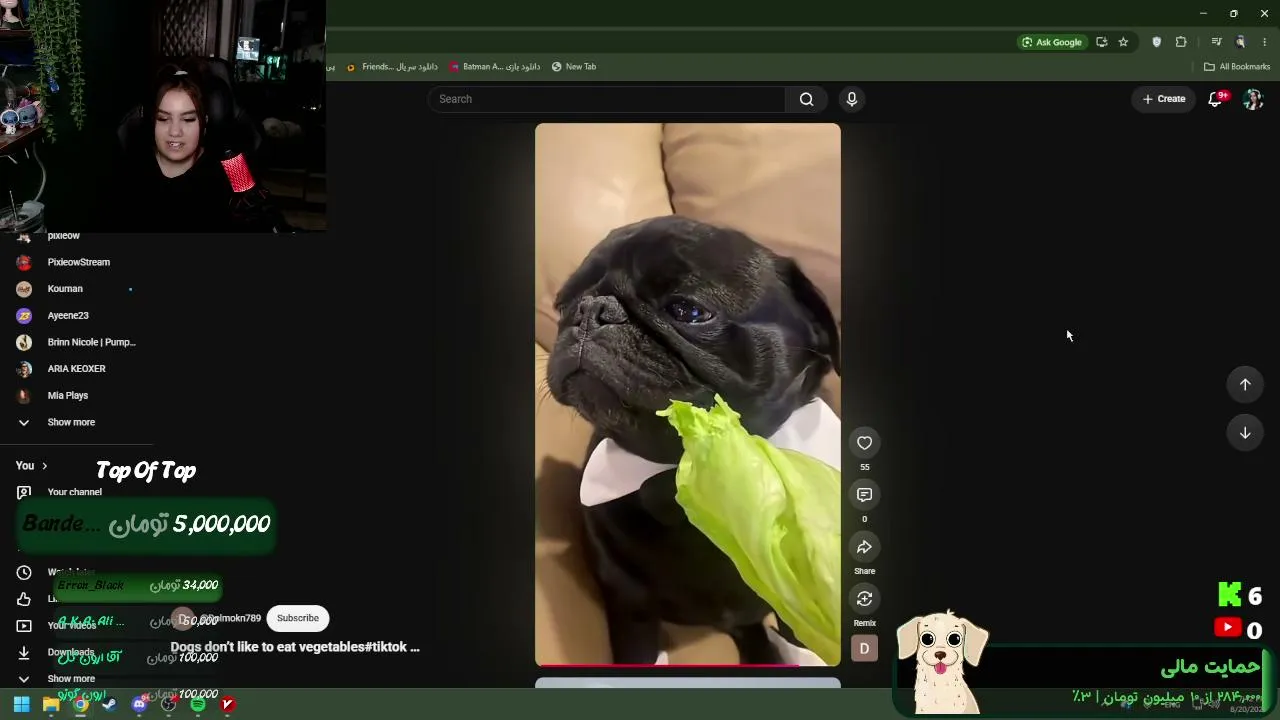Open Your videos icon in sidebar

(24, 626)
